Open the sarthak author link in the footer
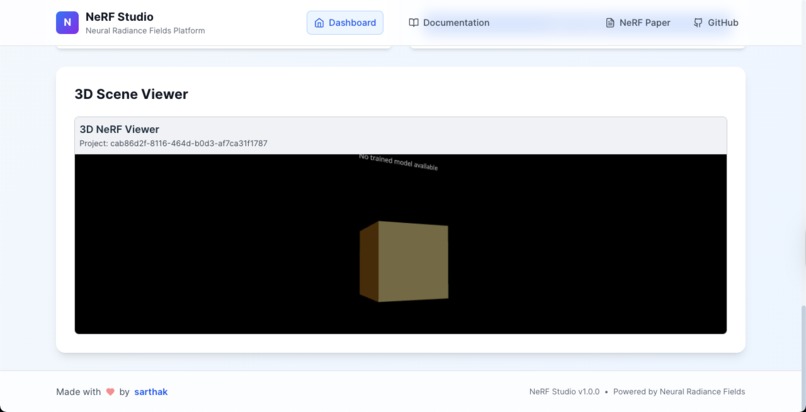Screen dimensions: 806x412 (151, 391)
